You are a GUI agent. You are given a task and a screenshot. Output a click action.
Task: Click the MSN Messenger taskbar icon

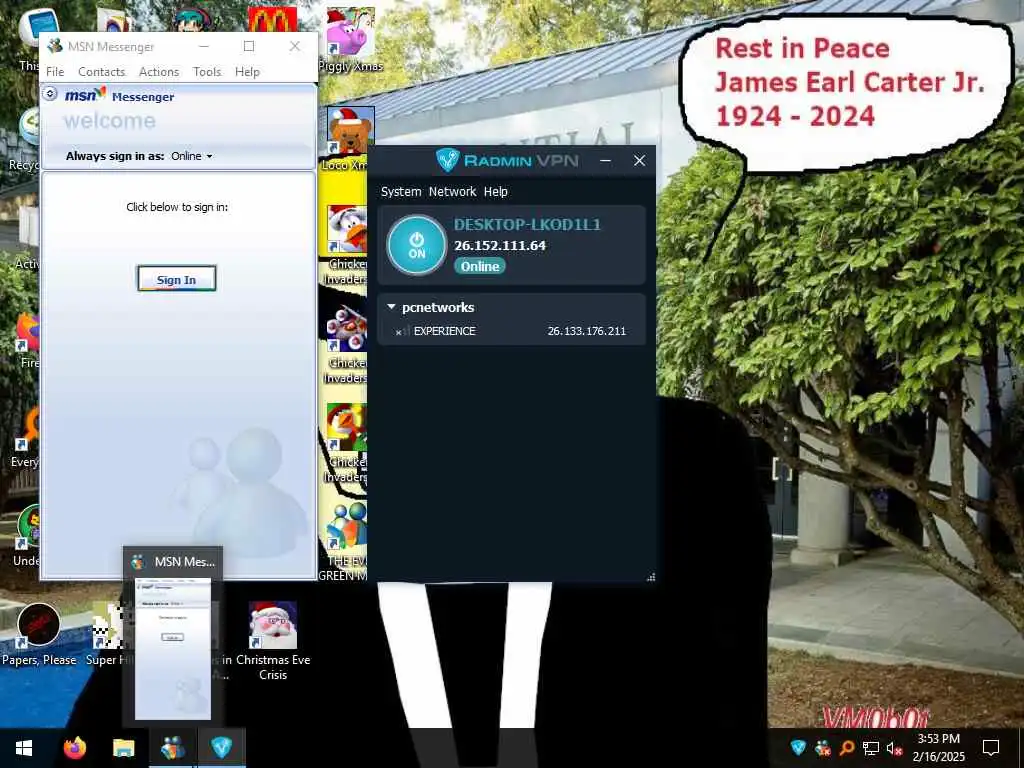pos(172,748)
